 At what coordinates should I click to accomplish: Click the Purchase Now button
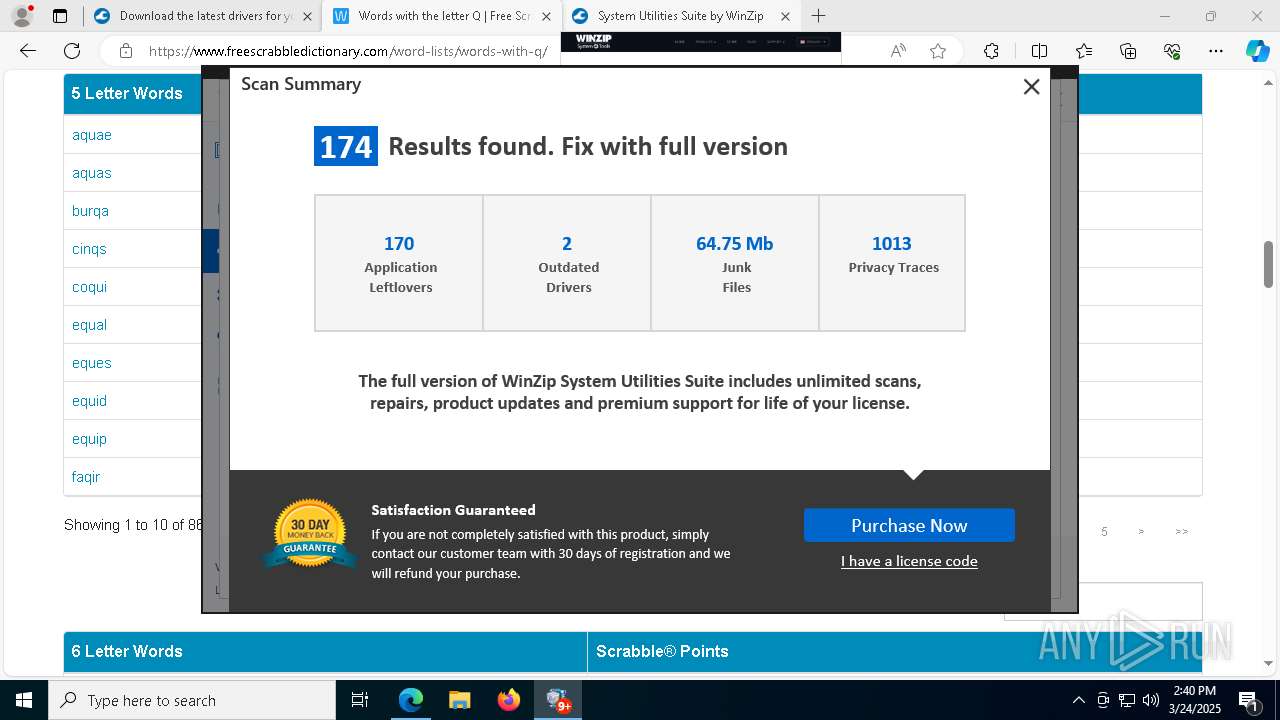point(909,525)
